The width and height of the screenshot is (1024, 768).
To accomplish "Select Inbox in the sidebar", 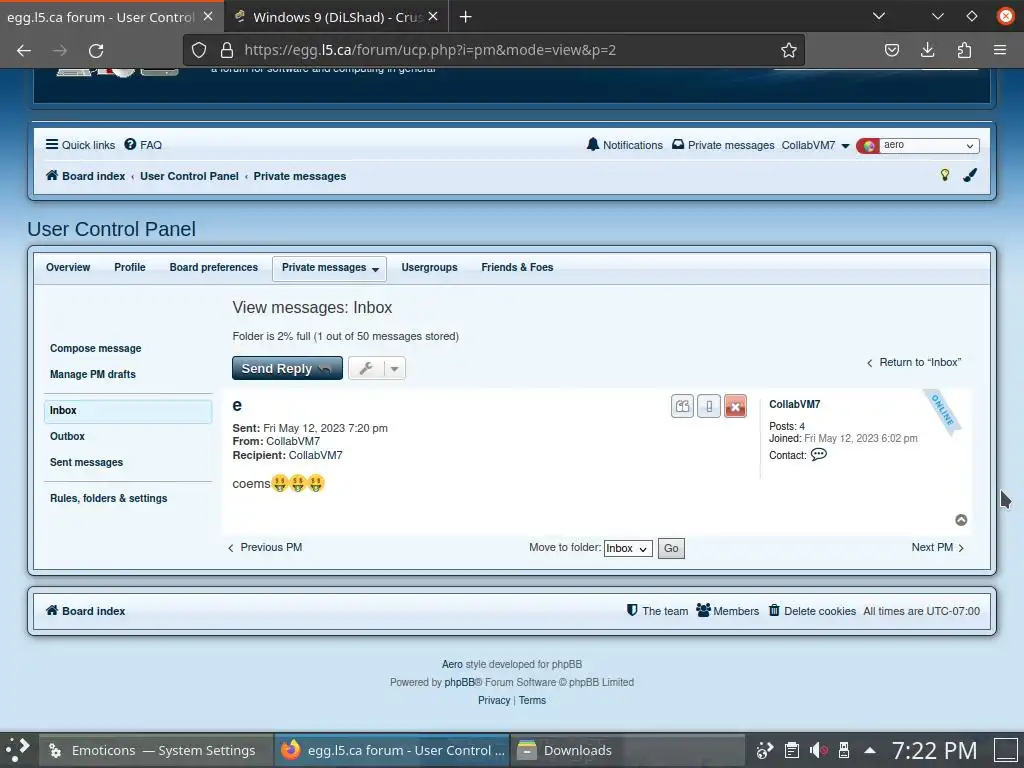I will (x=128, y=411).
